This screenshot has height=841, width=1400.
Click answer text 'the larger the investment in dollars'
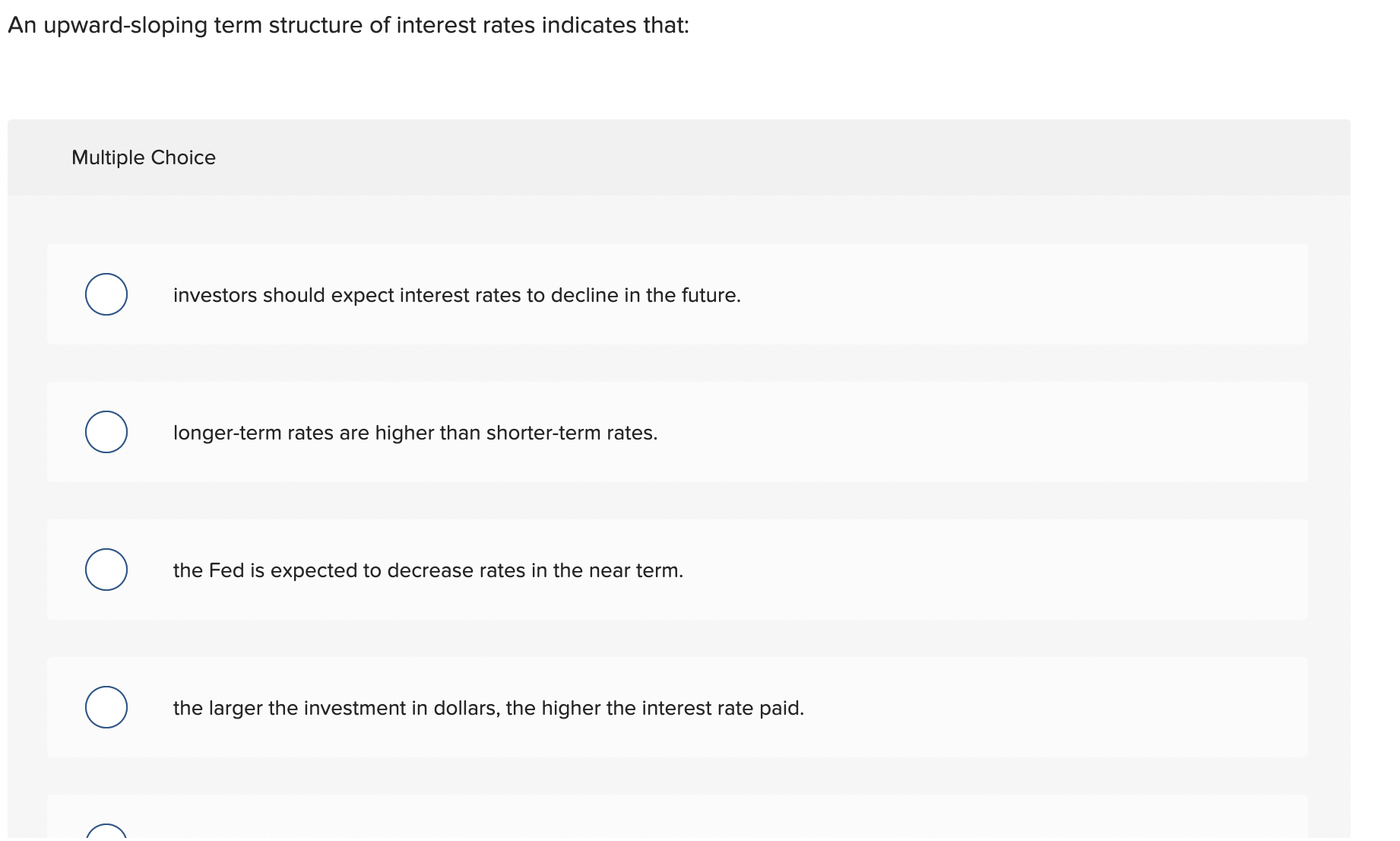pyautogui.click(x=488, y=708)
